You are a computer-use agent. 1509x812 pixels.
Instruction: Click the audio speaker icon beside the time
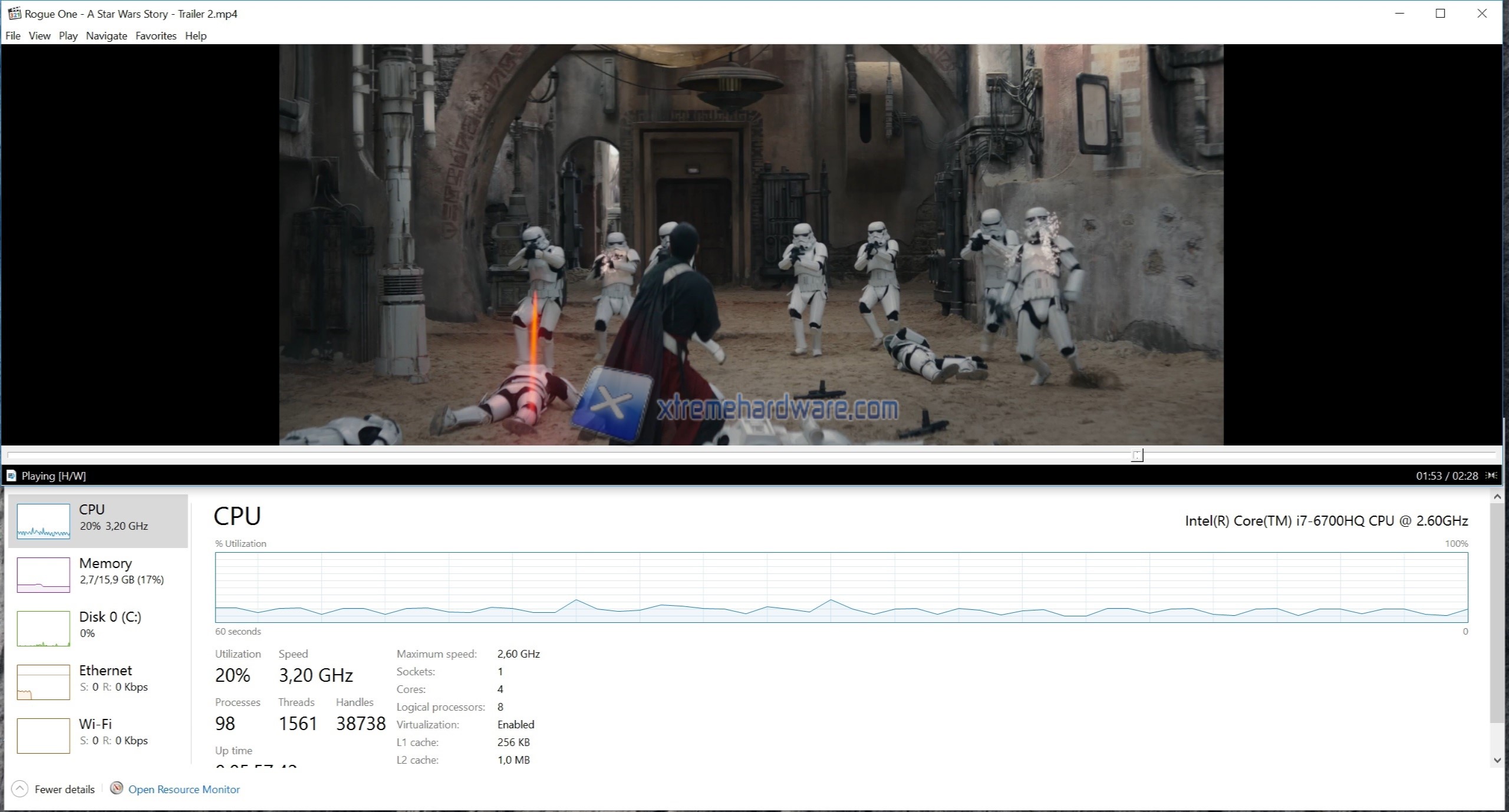pyautogui.click(x=1492, y=476)
